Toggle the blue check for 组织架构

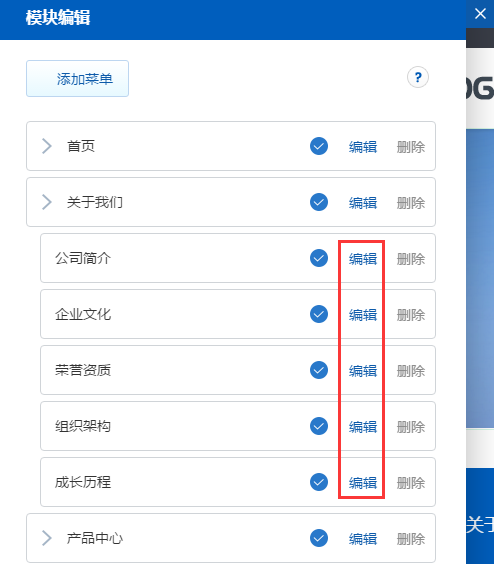[x=319, y=426]
